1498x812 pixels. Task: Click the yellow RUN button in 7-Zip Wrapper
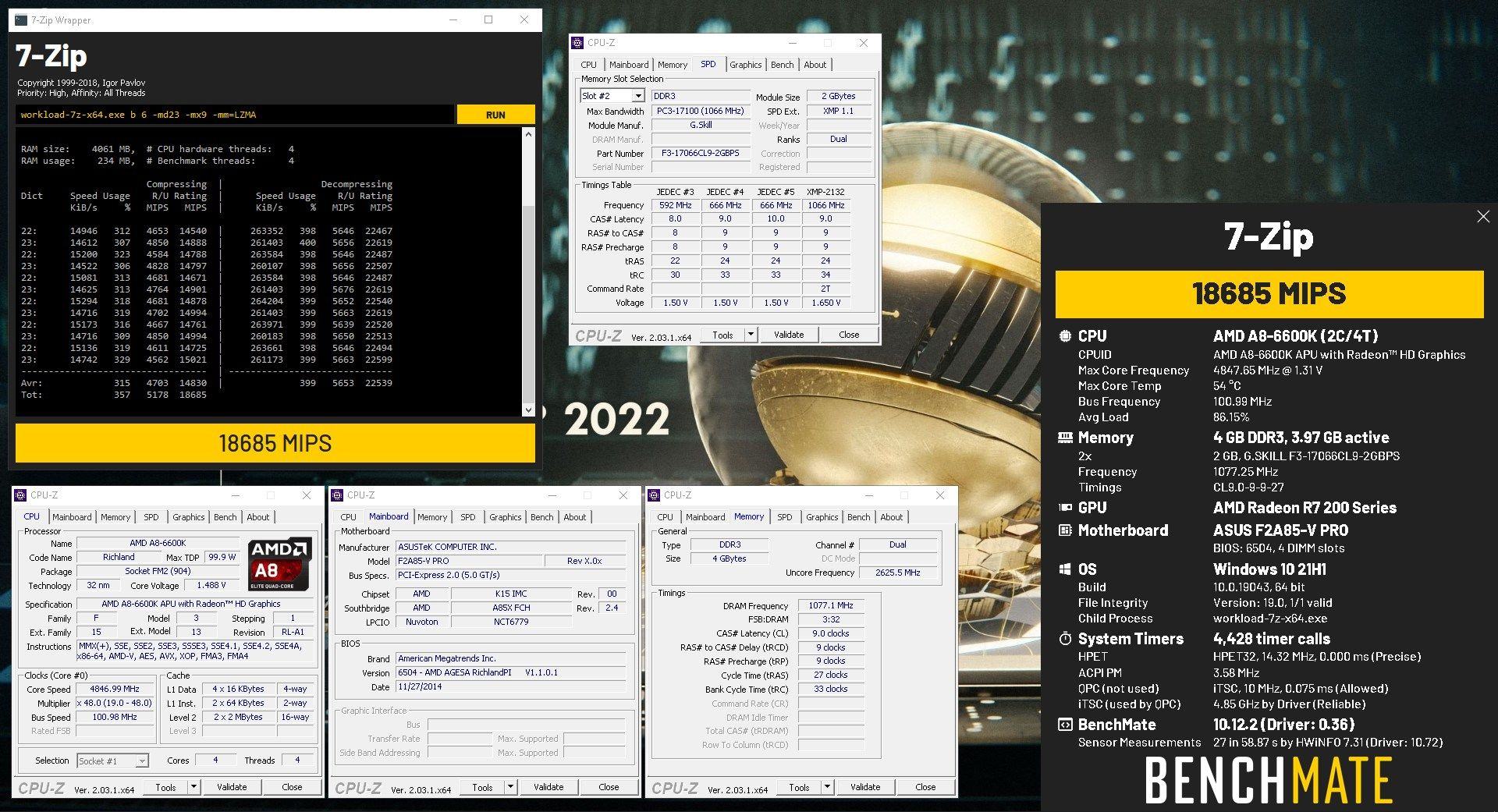495,115
